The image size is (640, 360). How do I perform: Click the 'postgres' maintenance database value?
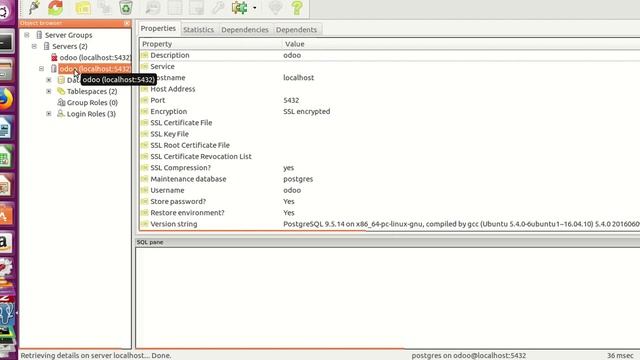298,179
